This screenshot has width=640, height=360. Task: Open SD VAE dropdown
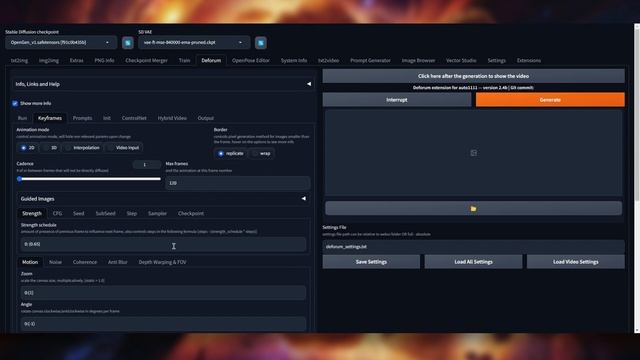pyautogui.click(x=194, y=42)
